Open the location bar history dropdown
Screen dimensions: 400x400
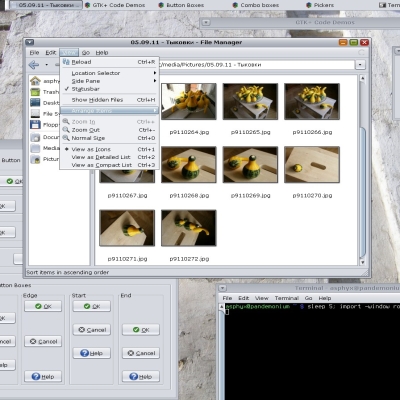pos(360,65)
